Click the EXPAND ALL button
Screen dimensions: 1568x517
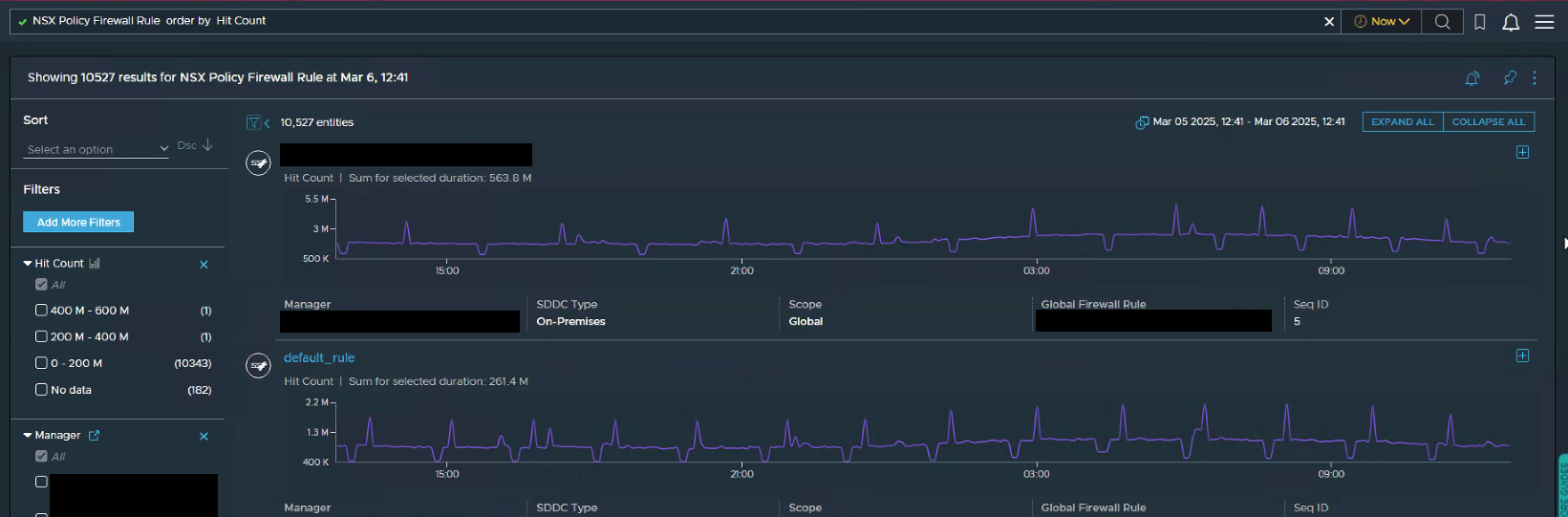coord(1402,121)
